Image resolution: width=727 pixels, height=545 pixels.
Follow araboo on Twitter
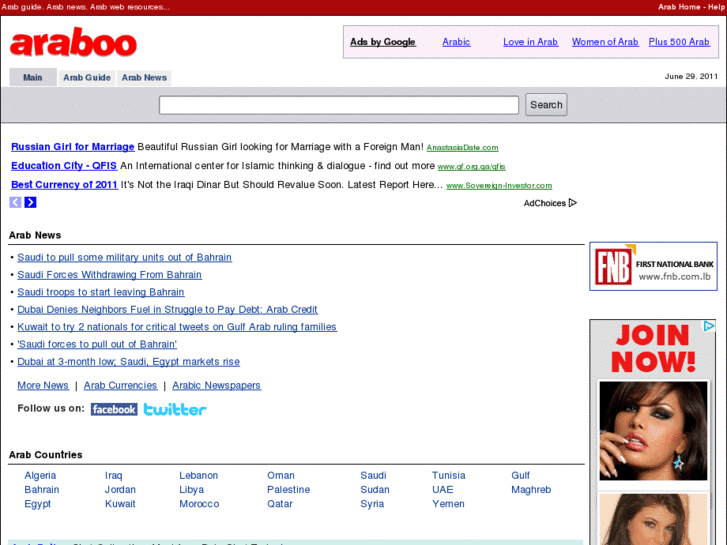click(x=175, y=410)
